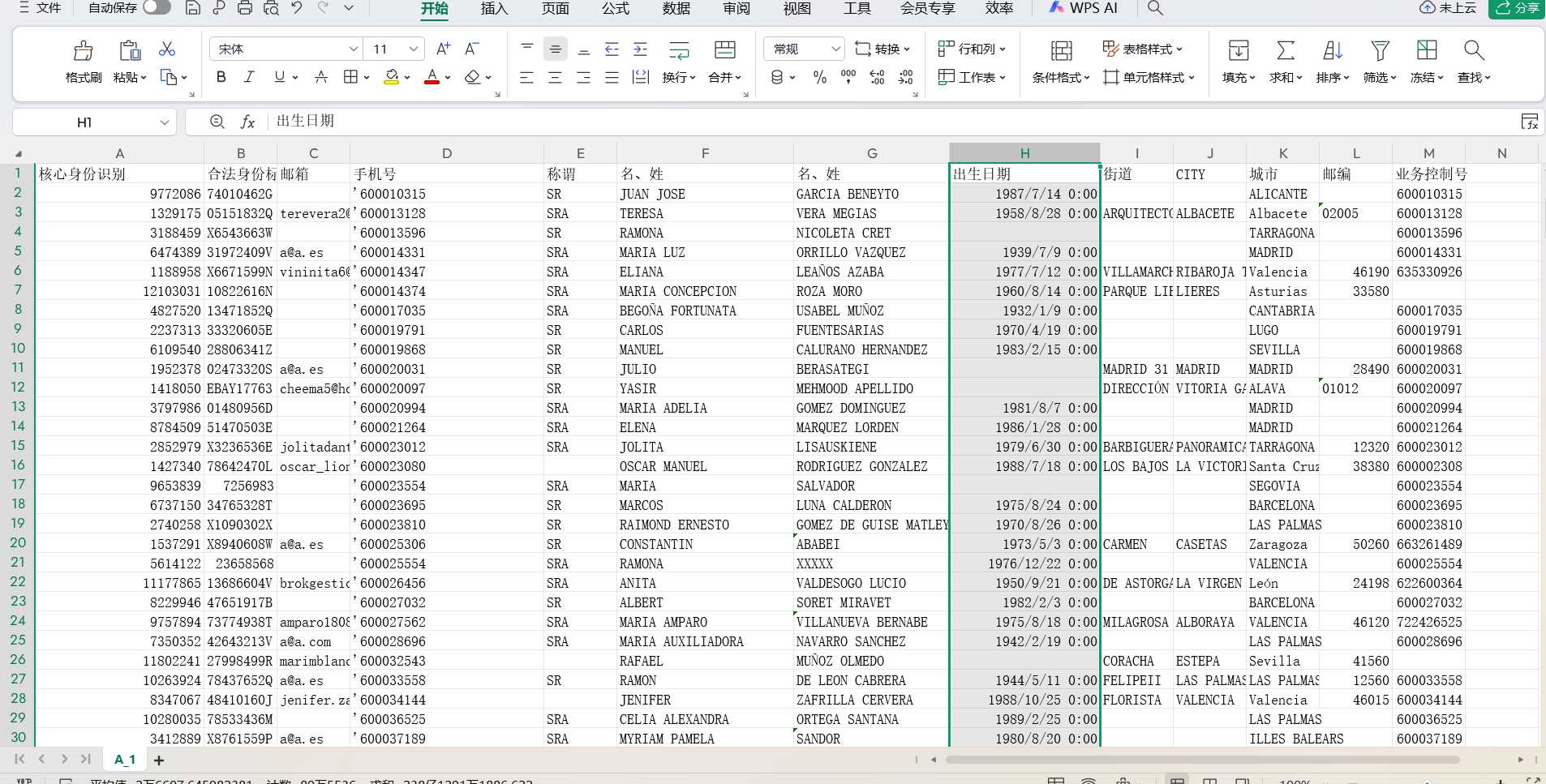
Task: Click the Format Painter (格式刷) icon
Action: pyautogui.click(x=83, y=50)
